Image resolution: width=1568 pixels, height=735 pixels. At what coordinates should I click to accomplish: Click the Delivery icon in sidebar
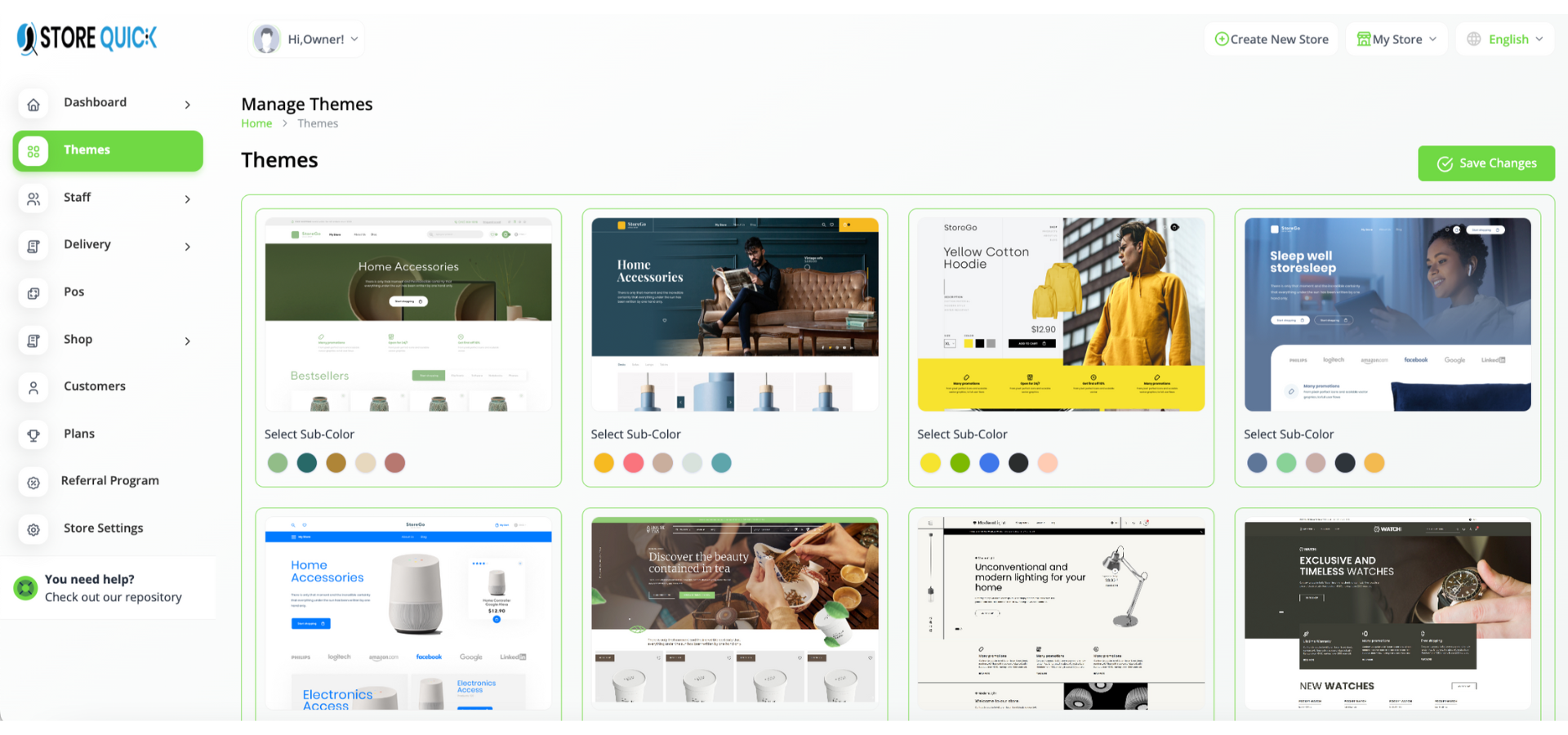coord(33,247)
